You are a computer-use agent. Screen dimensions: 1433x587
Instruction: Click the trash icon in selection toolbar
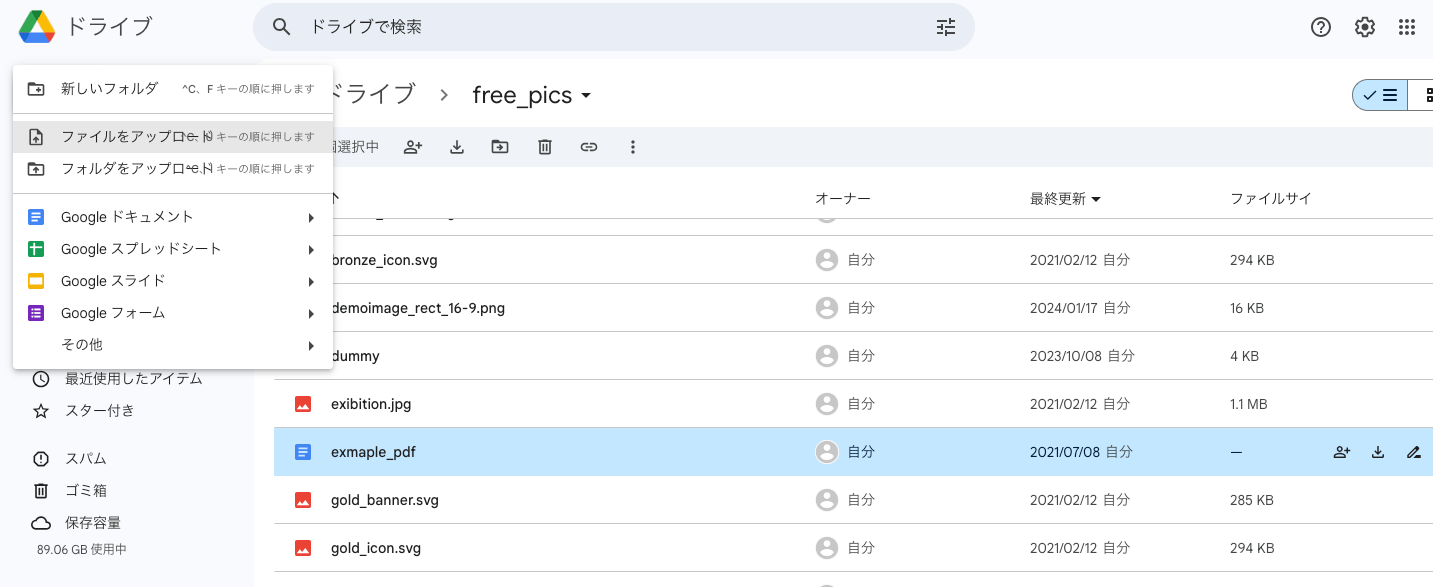pyautogui.click(x=545, y=147)
